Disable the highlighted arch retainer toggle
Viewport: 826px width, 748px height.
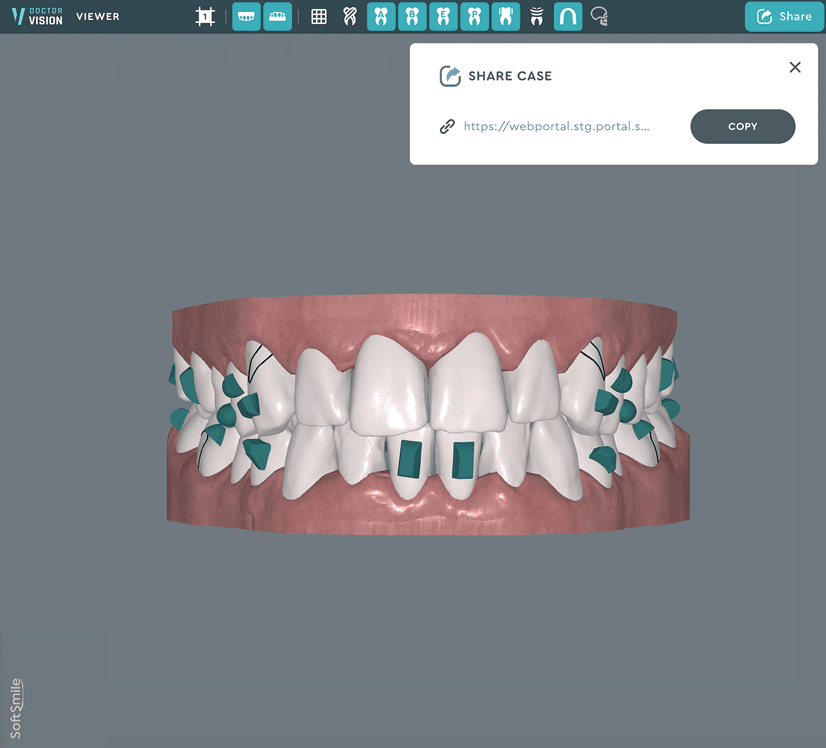click(567, 16)
